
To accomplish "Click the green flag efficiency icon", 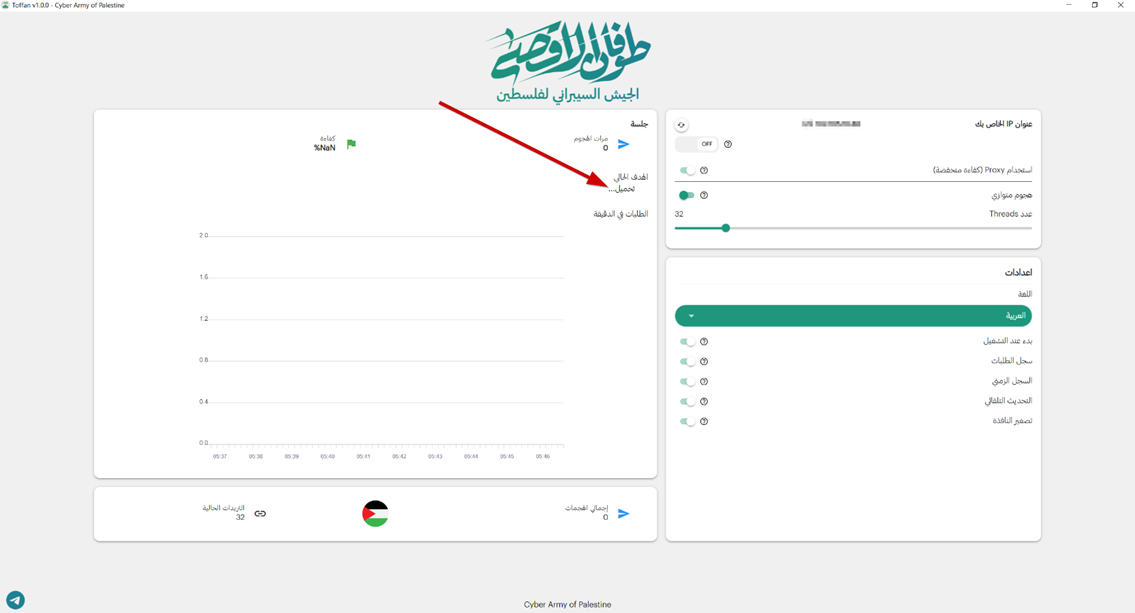I will point(351,144).
